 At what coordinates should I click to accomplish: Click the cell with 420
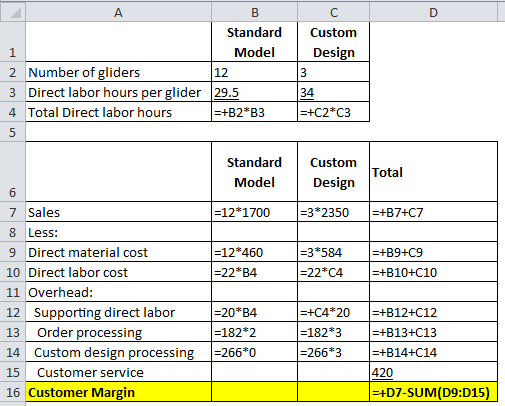[x=433, y=372]
